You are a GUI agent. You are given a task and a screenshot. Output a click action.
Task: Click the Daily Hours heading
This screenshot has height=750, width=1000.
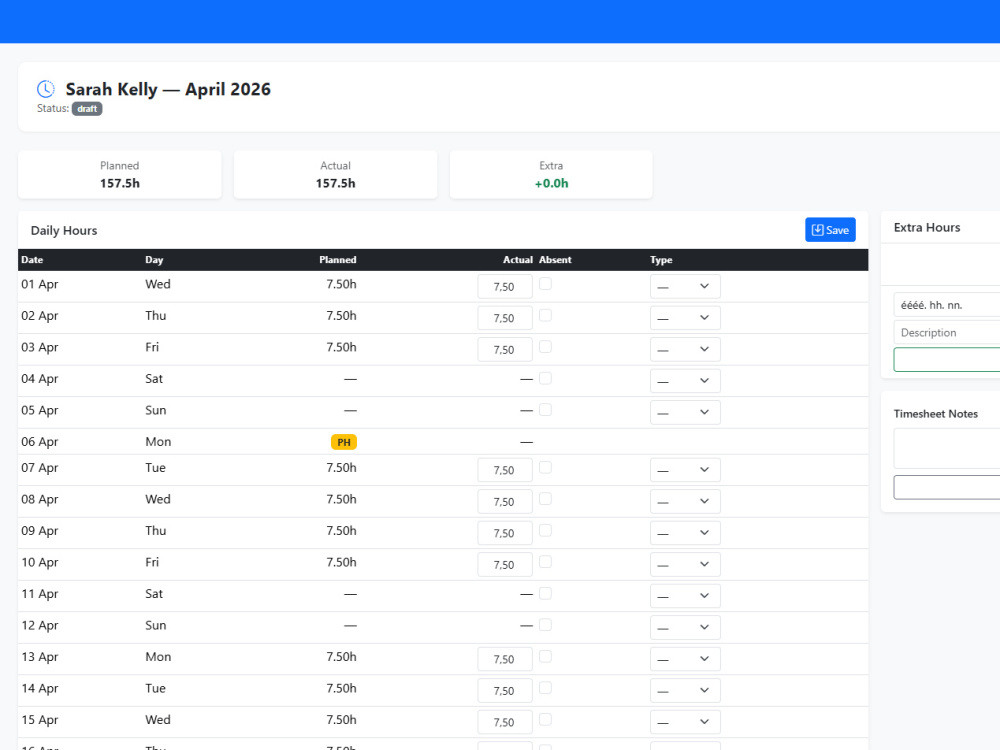(64, 231)
